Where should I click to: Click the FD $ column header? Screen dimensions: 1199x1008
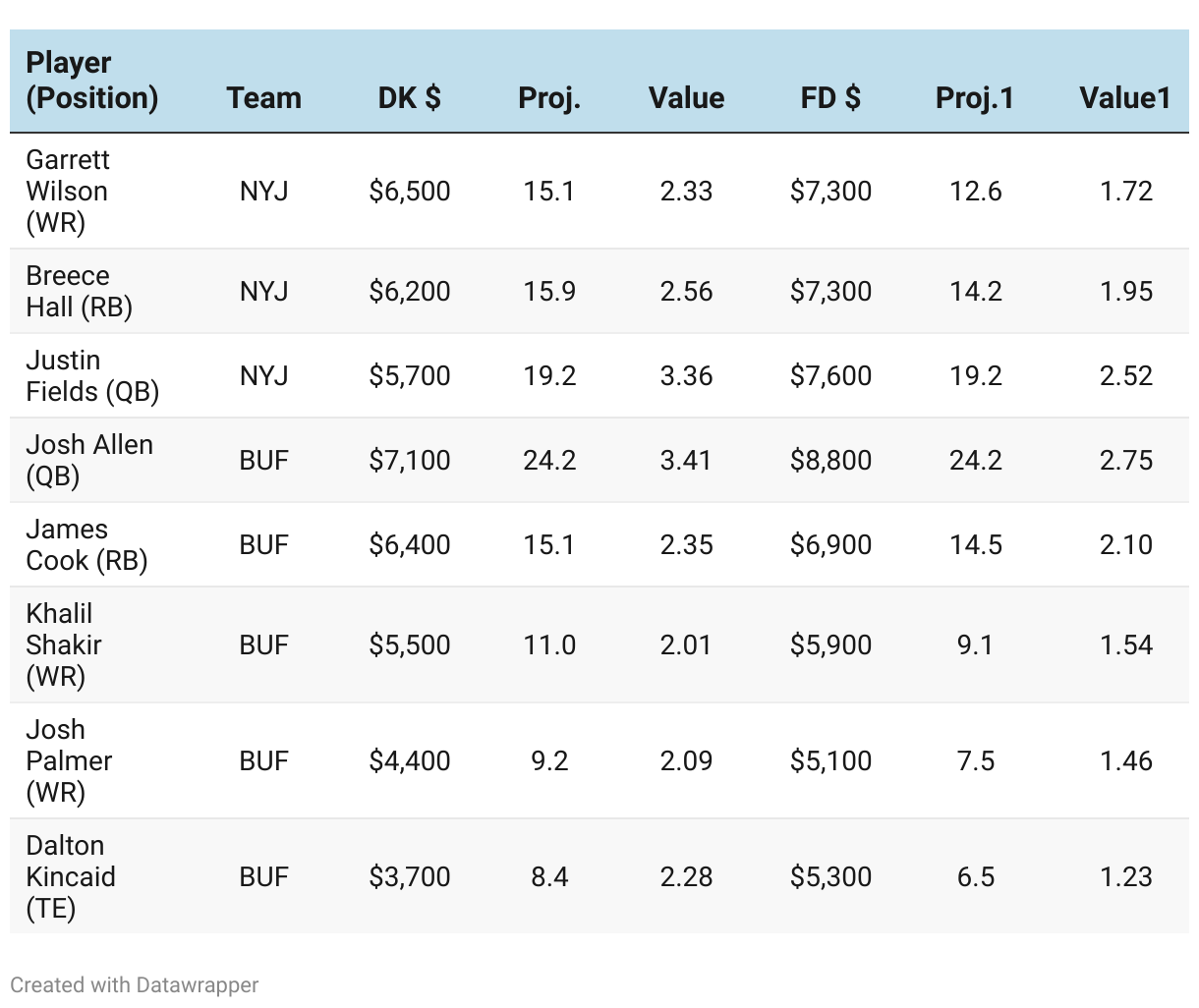(830, 98)
